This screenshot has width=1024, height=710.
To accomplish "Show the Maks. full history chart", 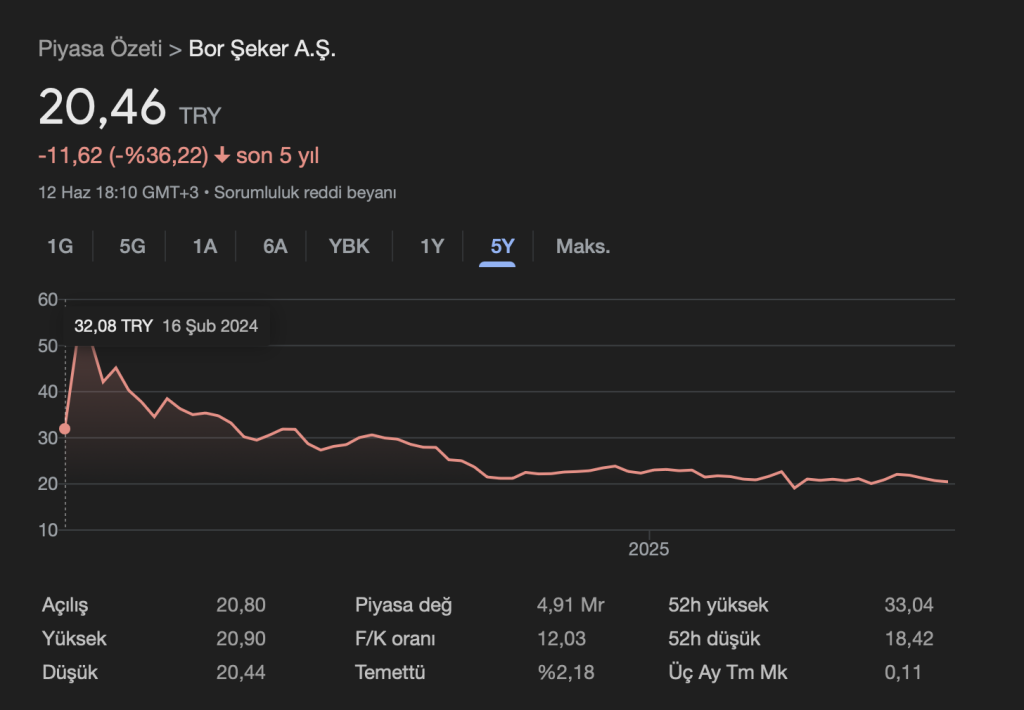I will click(x=583, y=246).
